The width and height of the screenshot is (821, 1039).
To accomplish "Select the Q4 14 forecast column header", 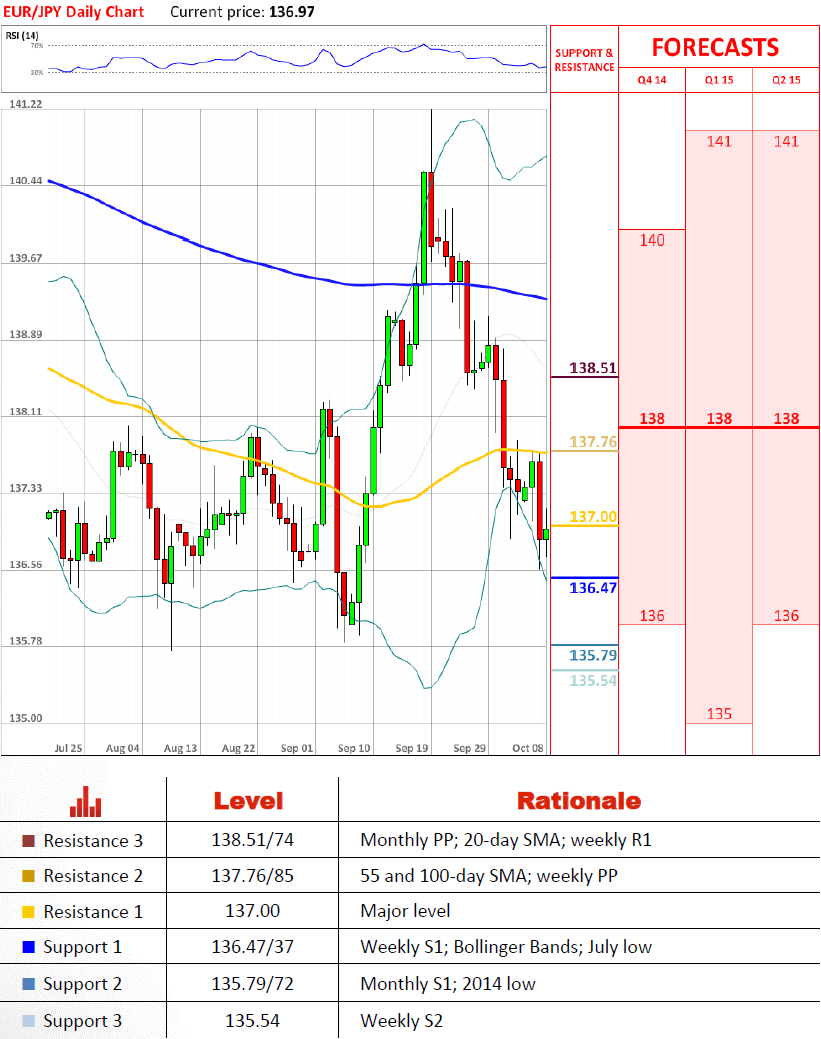I will (652, 80).
